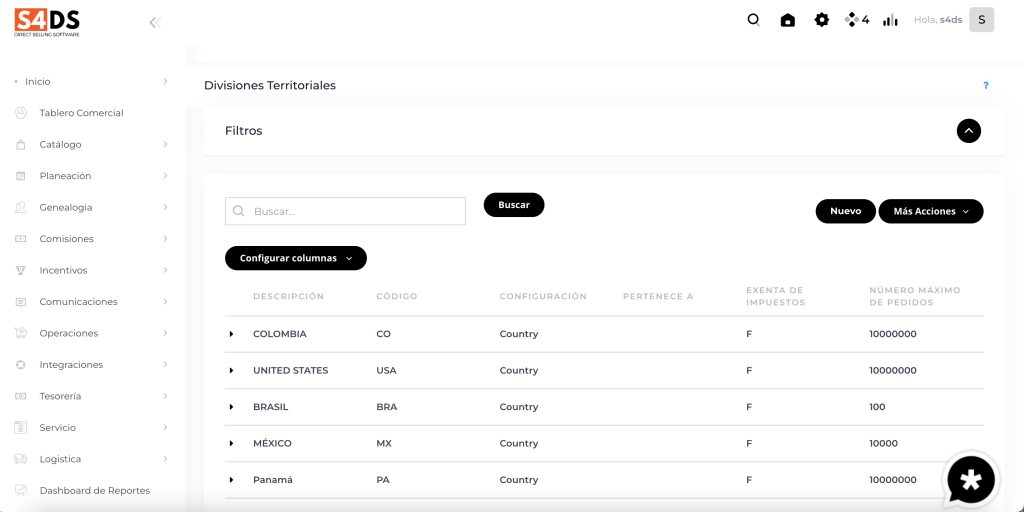Open the Más Acciones dropdown
1024x512 pixels.
pos(930,212)
